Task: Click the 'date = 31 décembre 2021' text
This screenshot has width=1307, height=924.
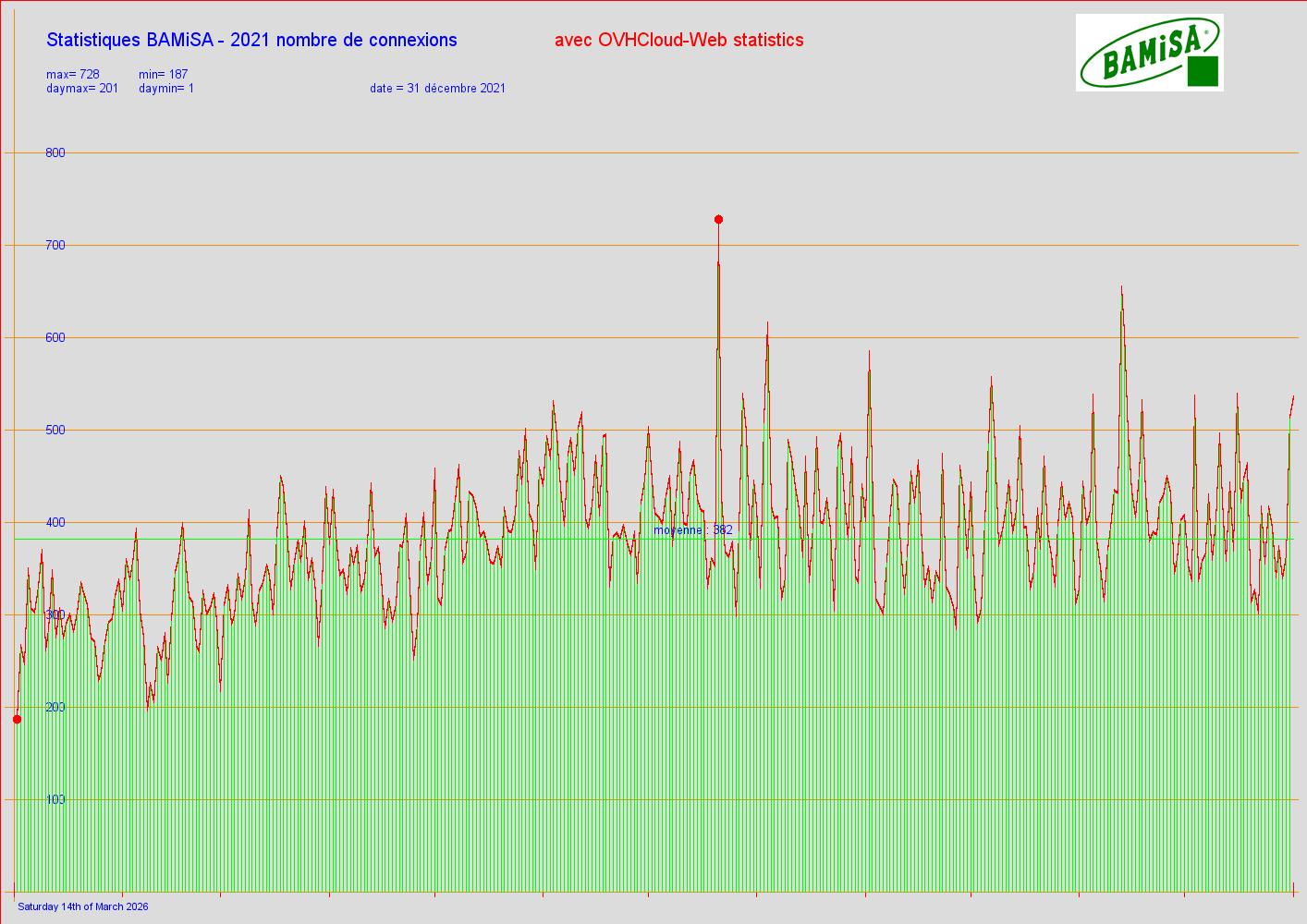Action: pos(437,89)
